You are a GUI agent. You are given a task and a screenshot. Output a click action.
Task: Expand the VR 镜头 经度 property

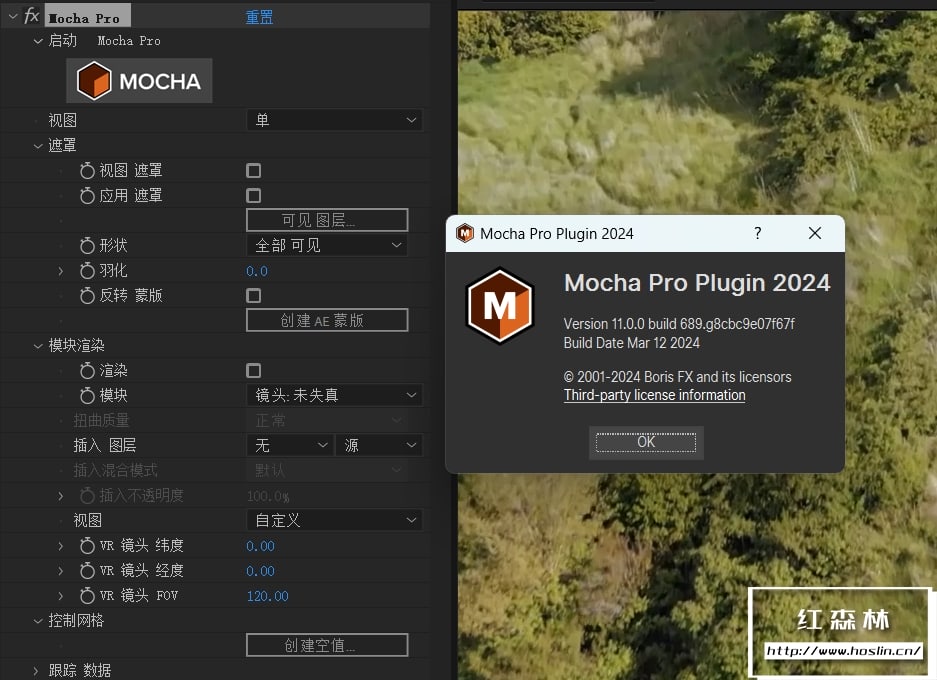pos(60,571)
